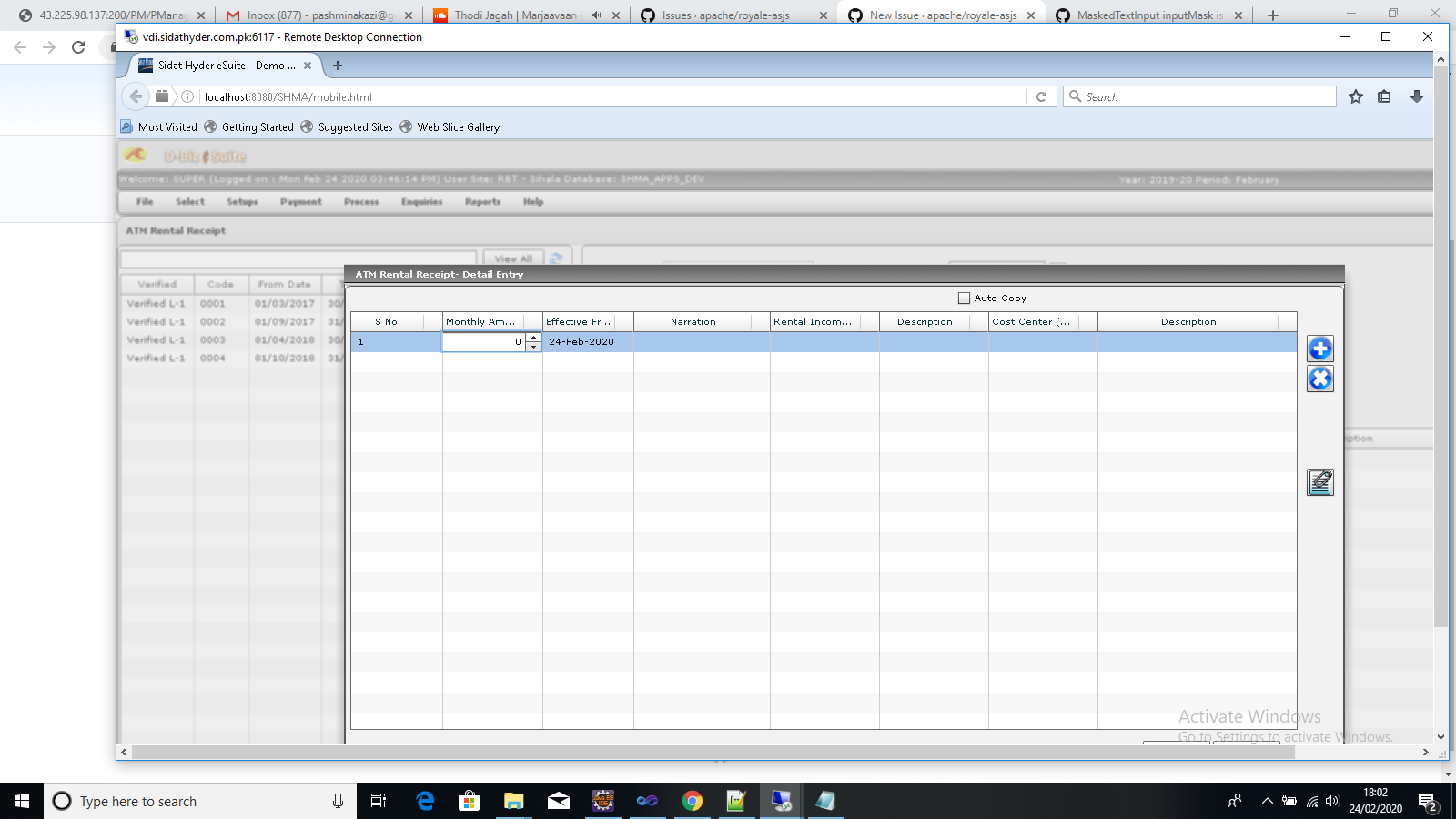This screenshot has width=1456, height=819.
Task: Click the localhost address bar
Action: pyautogui.click(x=610, y=96)
